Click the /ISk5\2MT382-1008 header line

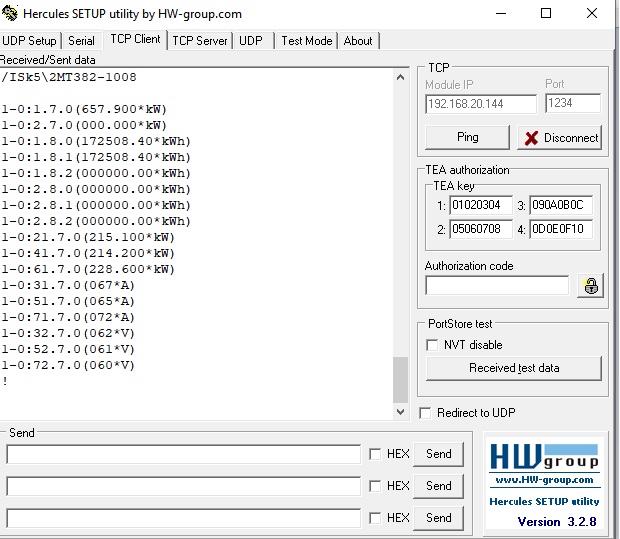(x=69, y=77)
